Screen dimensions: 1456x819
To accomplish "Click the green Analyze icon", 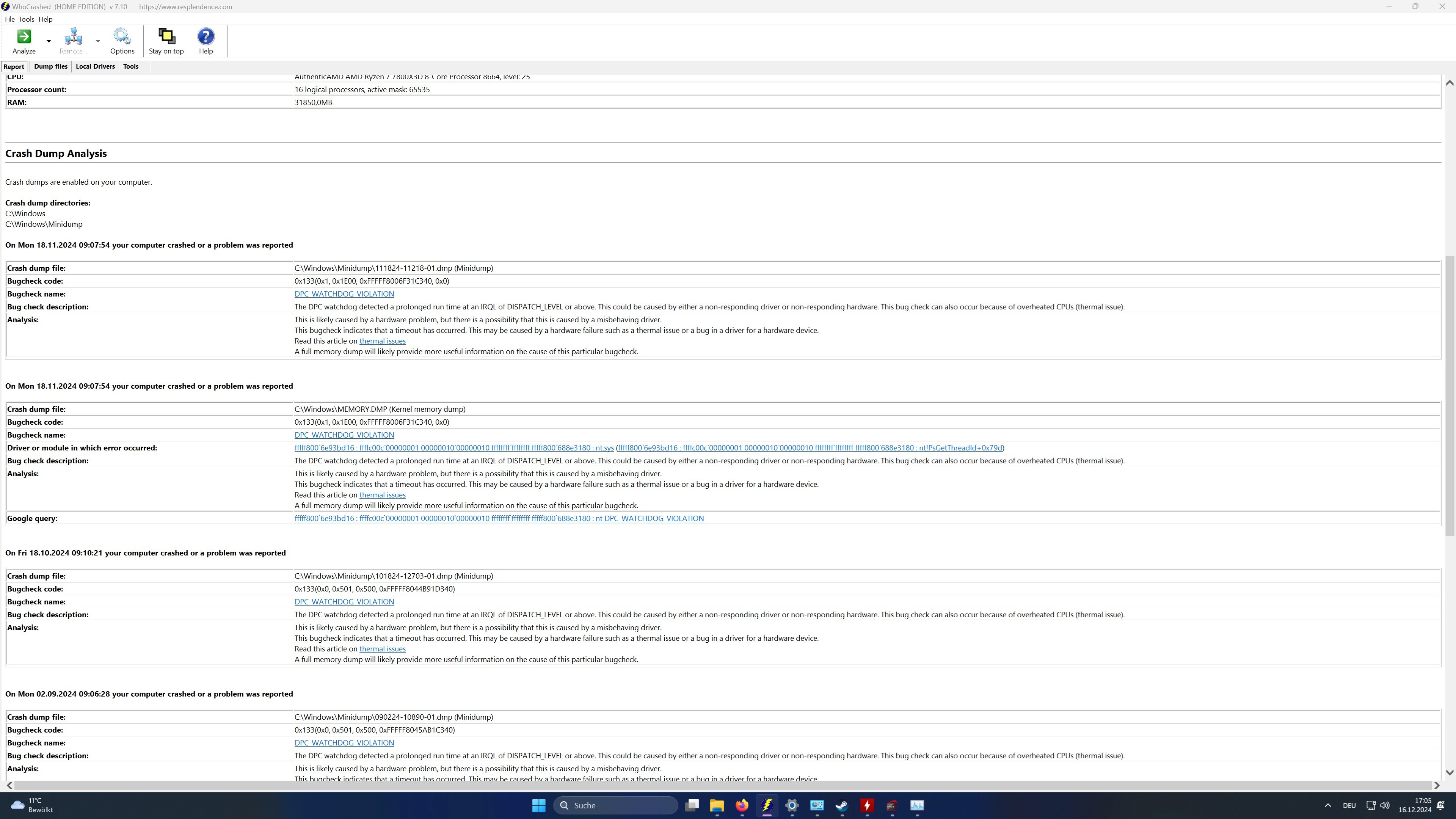I will 24,37.
